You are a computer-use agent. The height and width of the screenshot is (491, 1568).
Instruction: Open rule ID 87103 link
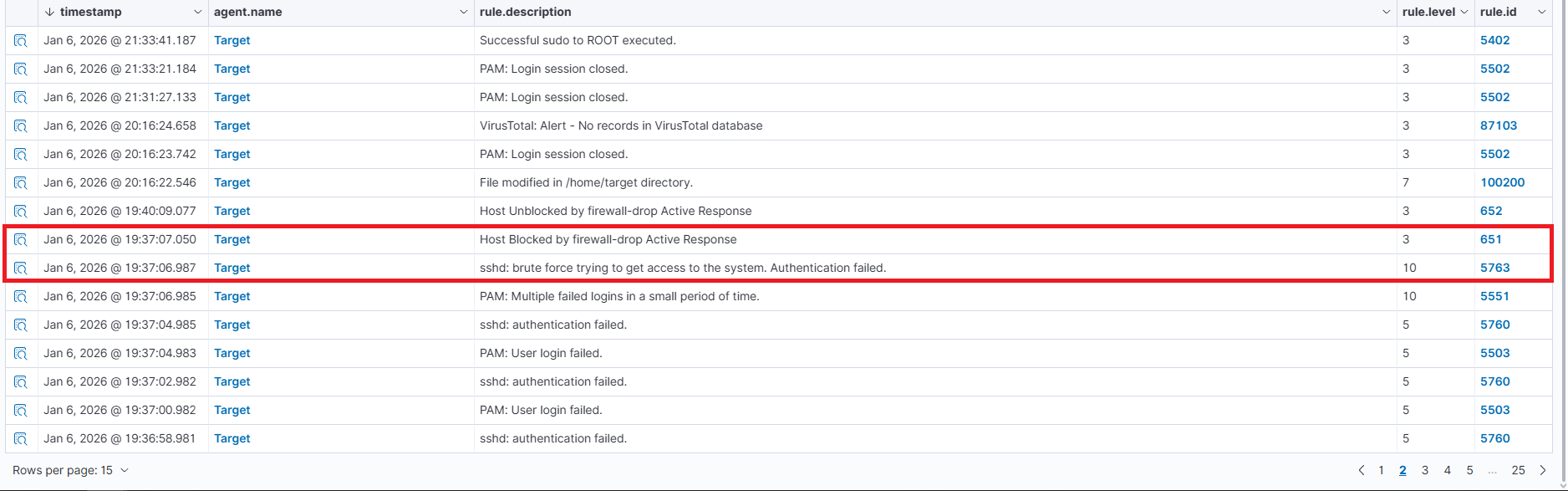[x=1499, y=125]
